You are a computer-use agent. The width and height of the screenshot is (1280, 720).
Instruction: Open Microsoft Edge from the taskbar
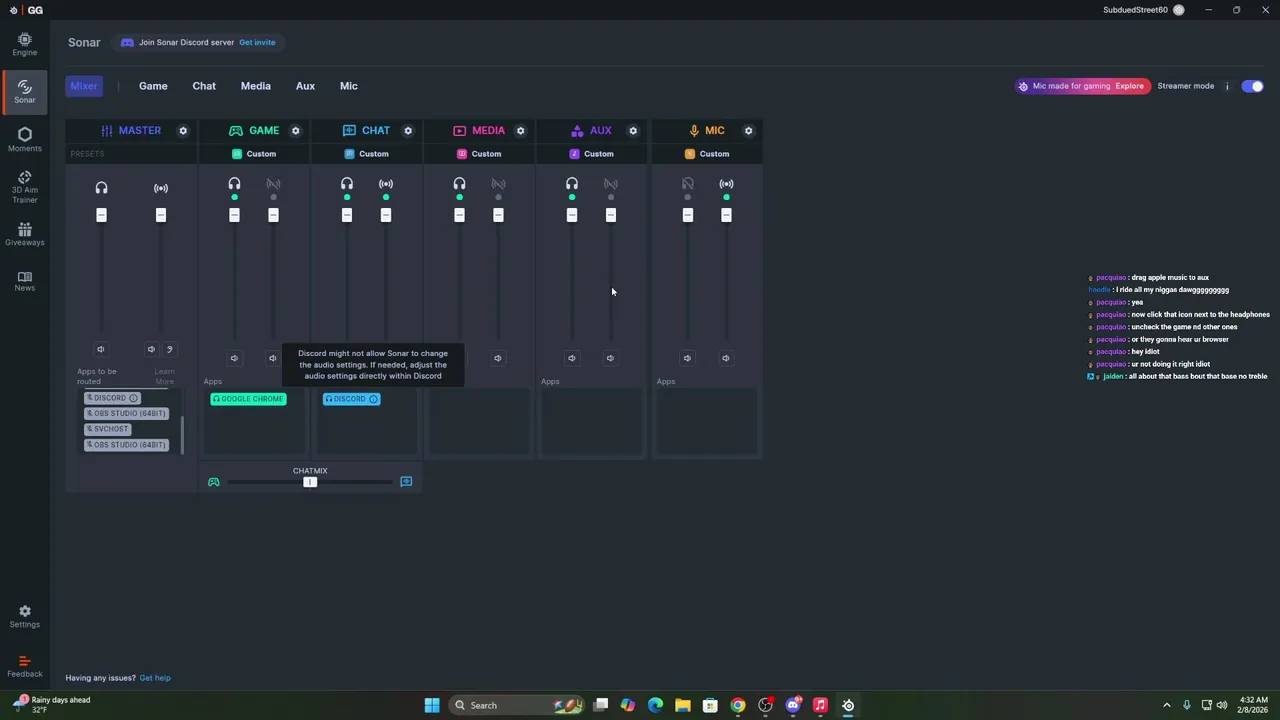click(655, 705)
